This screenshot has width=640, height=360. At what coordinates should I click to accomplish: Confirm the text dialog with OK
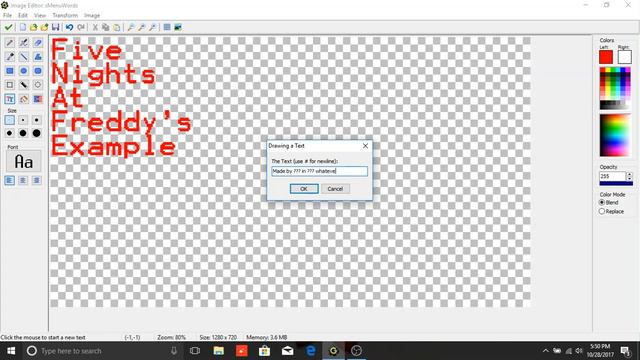coord(304,189)
